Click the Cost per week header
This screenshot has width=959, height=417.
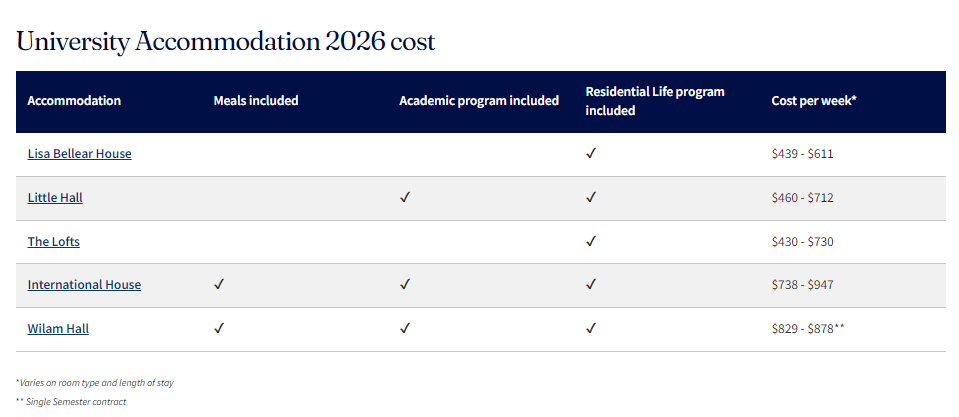(x=814, y=101)
